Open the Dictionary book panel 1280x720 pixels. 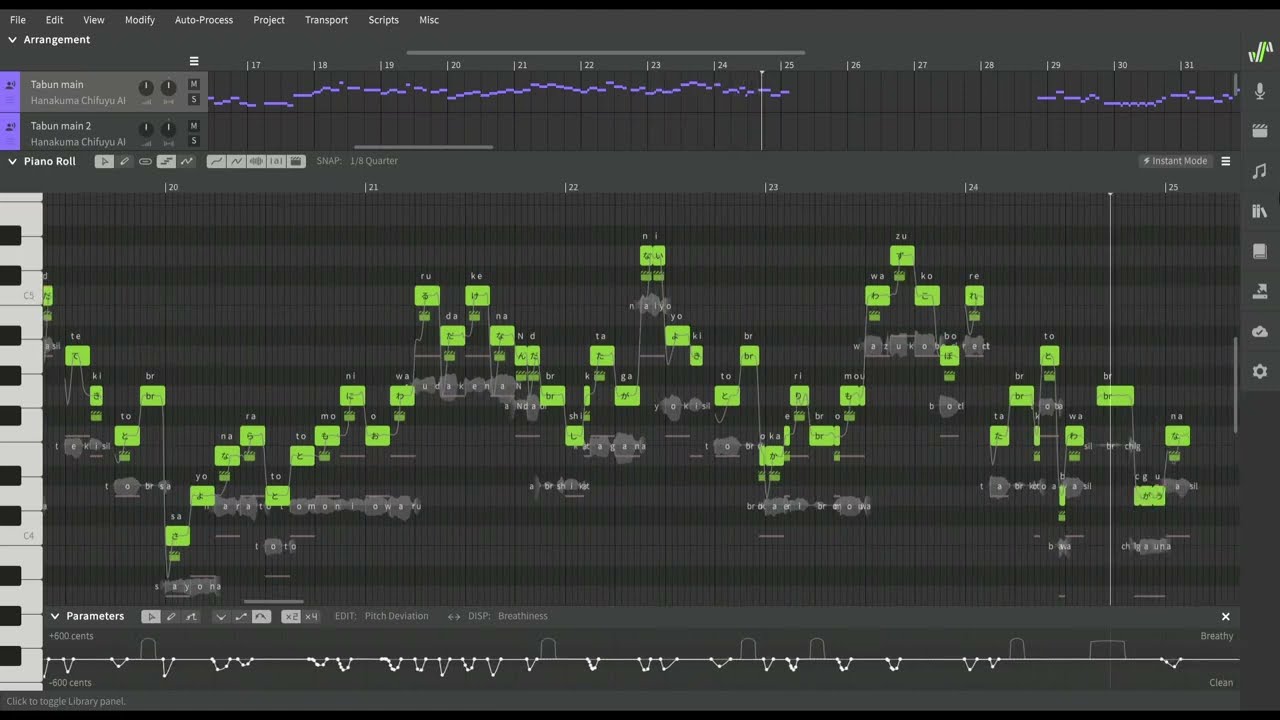[1260, 251]
